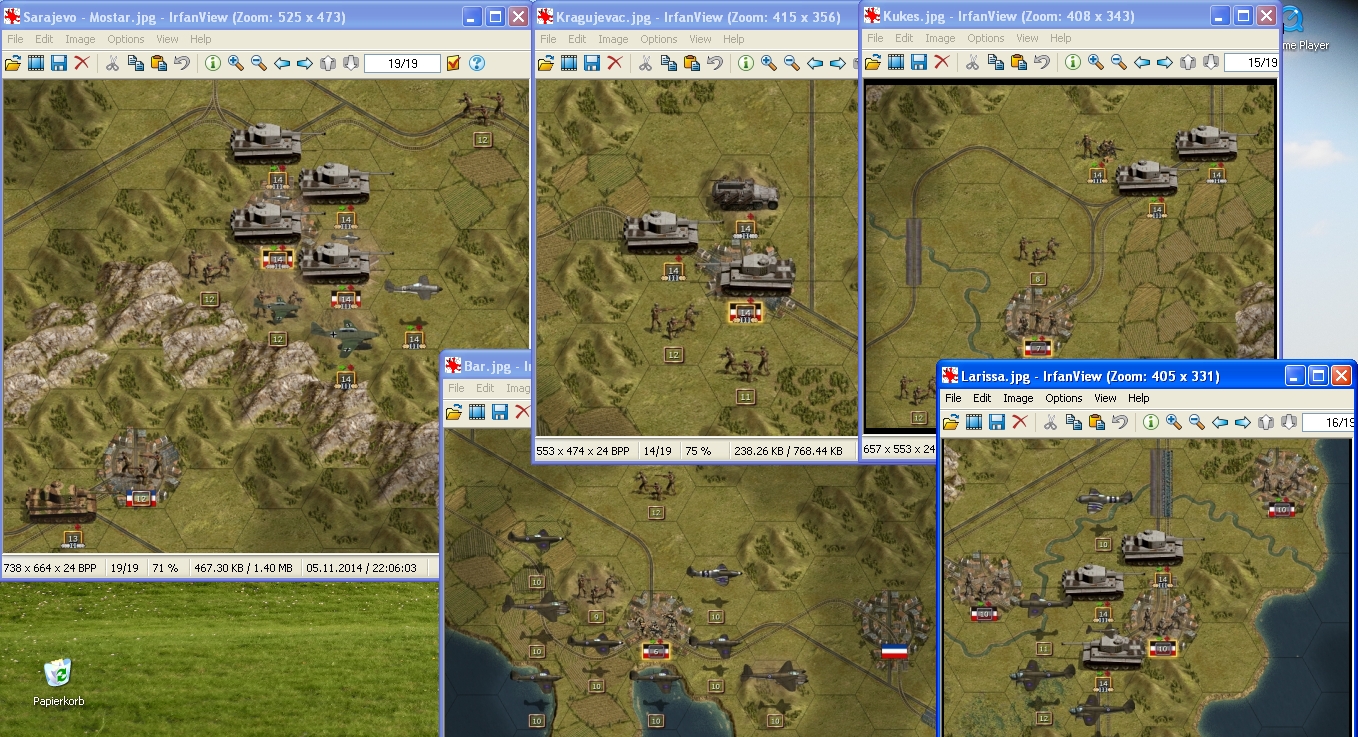Open Options menu in Kragujevac window
Screen dimensions: 1358x737
(659, 39)
